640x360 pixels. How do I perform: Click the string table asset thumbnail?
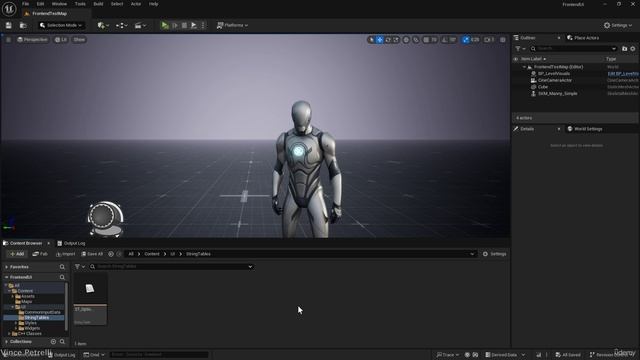(x=90, y=289)
